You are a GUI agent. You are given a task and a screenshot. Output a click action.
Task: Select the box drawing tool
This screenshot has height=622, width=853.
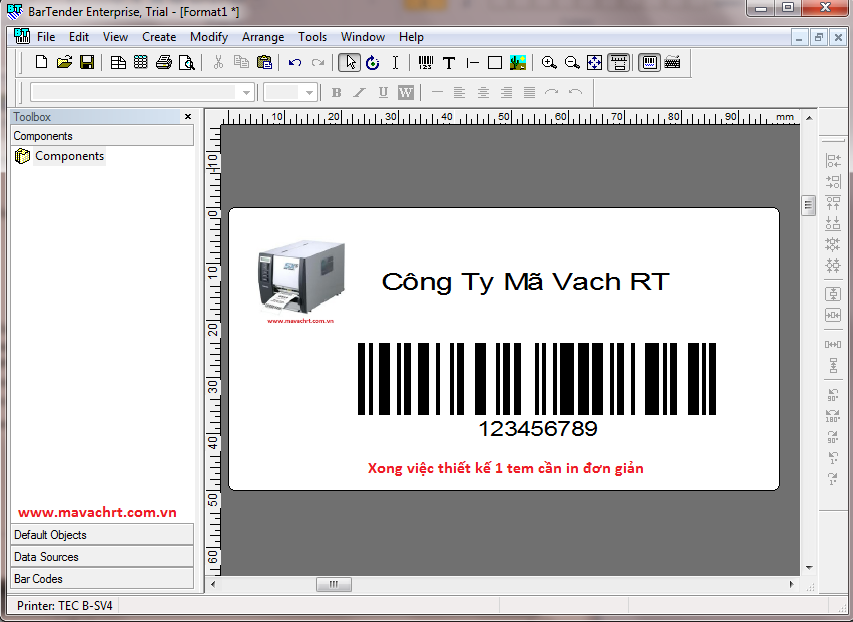(x=495, y=62)
